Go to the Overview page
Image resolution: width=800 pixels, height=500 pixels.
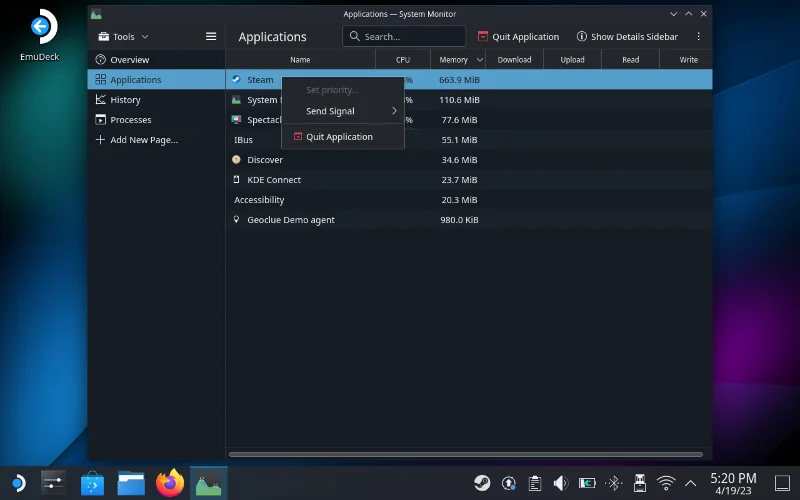156,60
